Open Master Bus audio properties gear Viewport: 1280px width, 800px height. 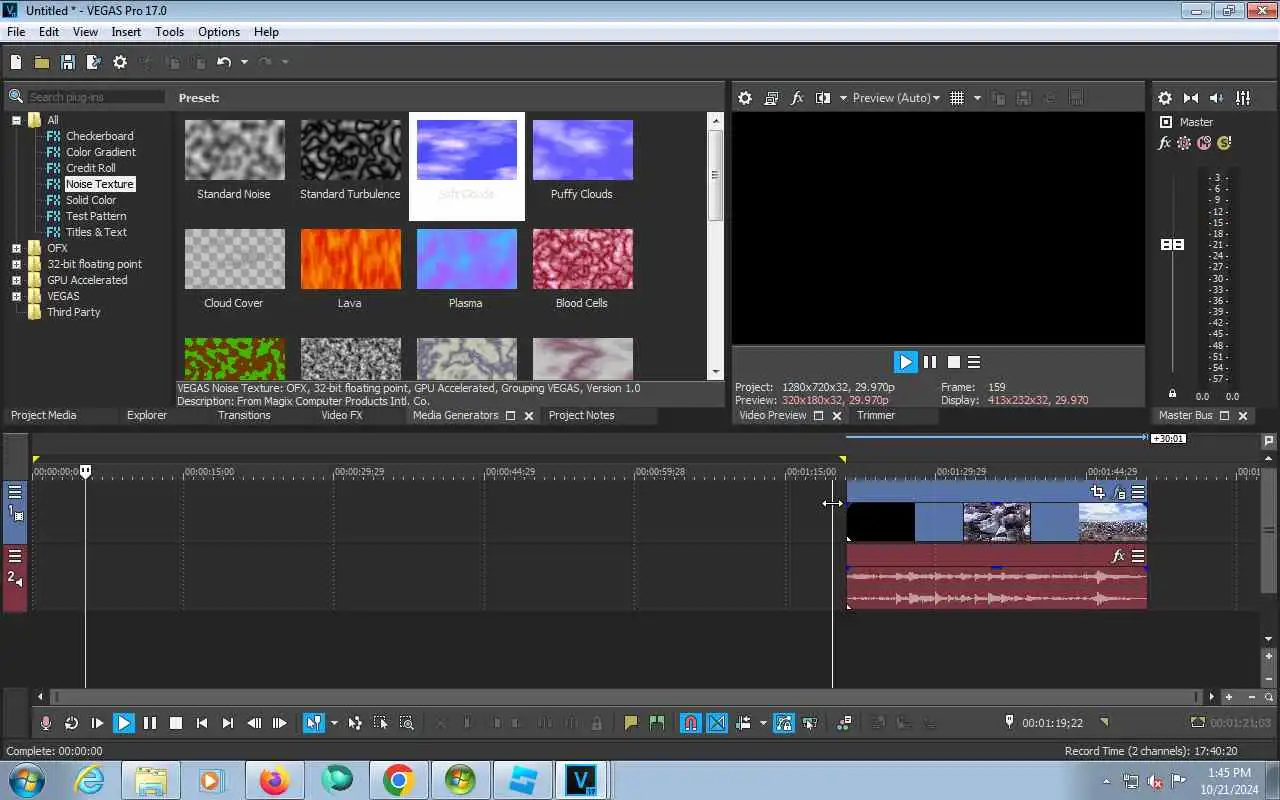click(1165, 98)
